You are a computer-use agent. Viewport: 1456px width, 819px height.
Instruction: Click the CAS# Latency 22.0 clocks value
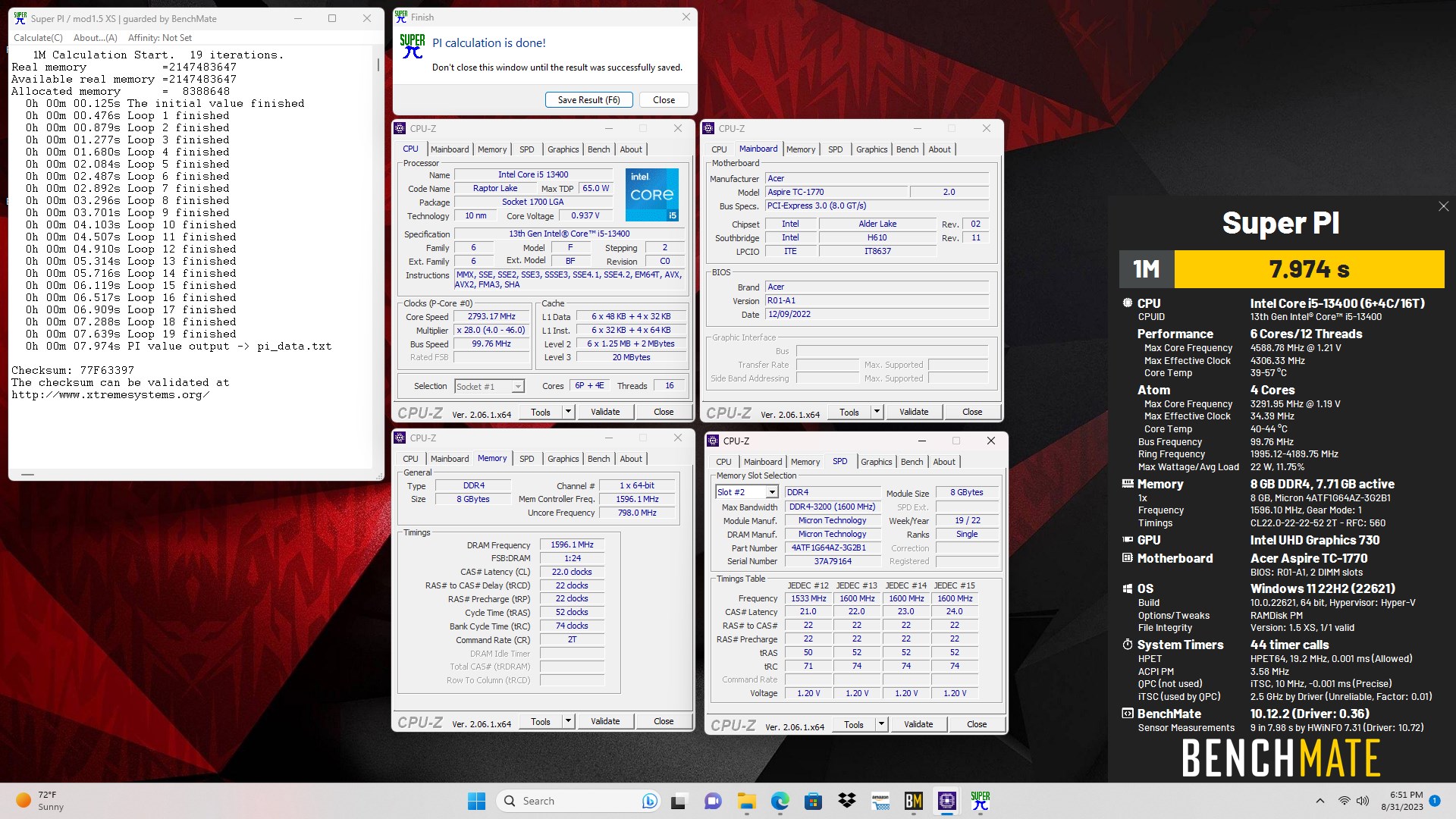(572, 572)
